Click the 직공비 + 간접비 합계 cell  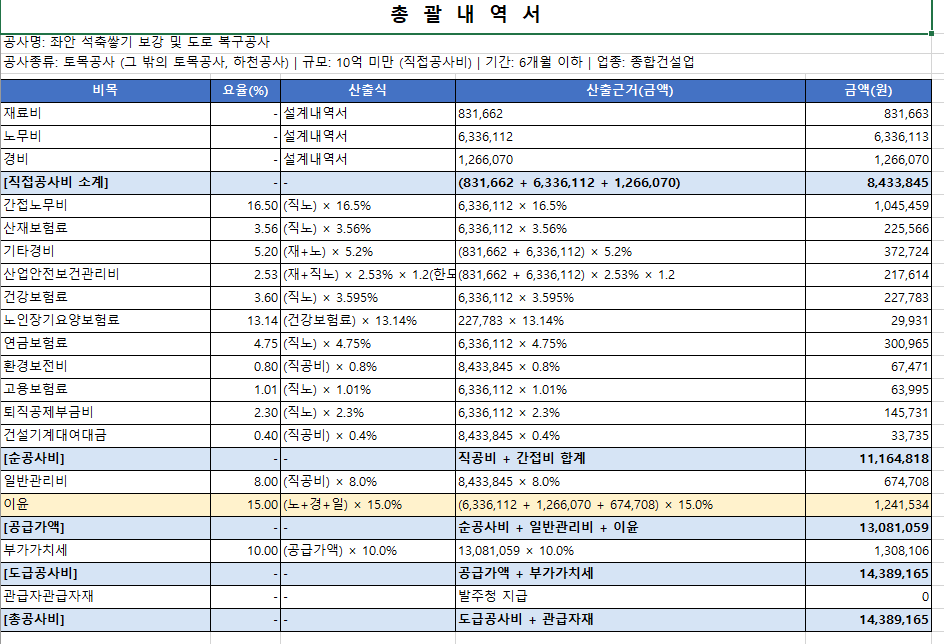(630, 459)
